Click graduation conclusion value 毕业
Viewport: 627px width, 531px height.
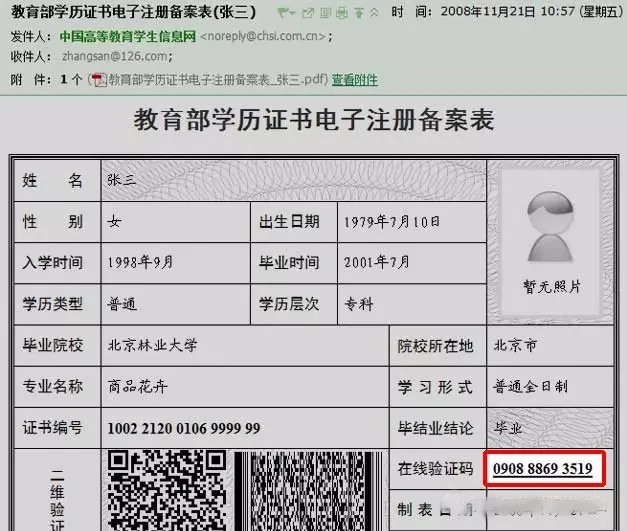507,428
